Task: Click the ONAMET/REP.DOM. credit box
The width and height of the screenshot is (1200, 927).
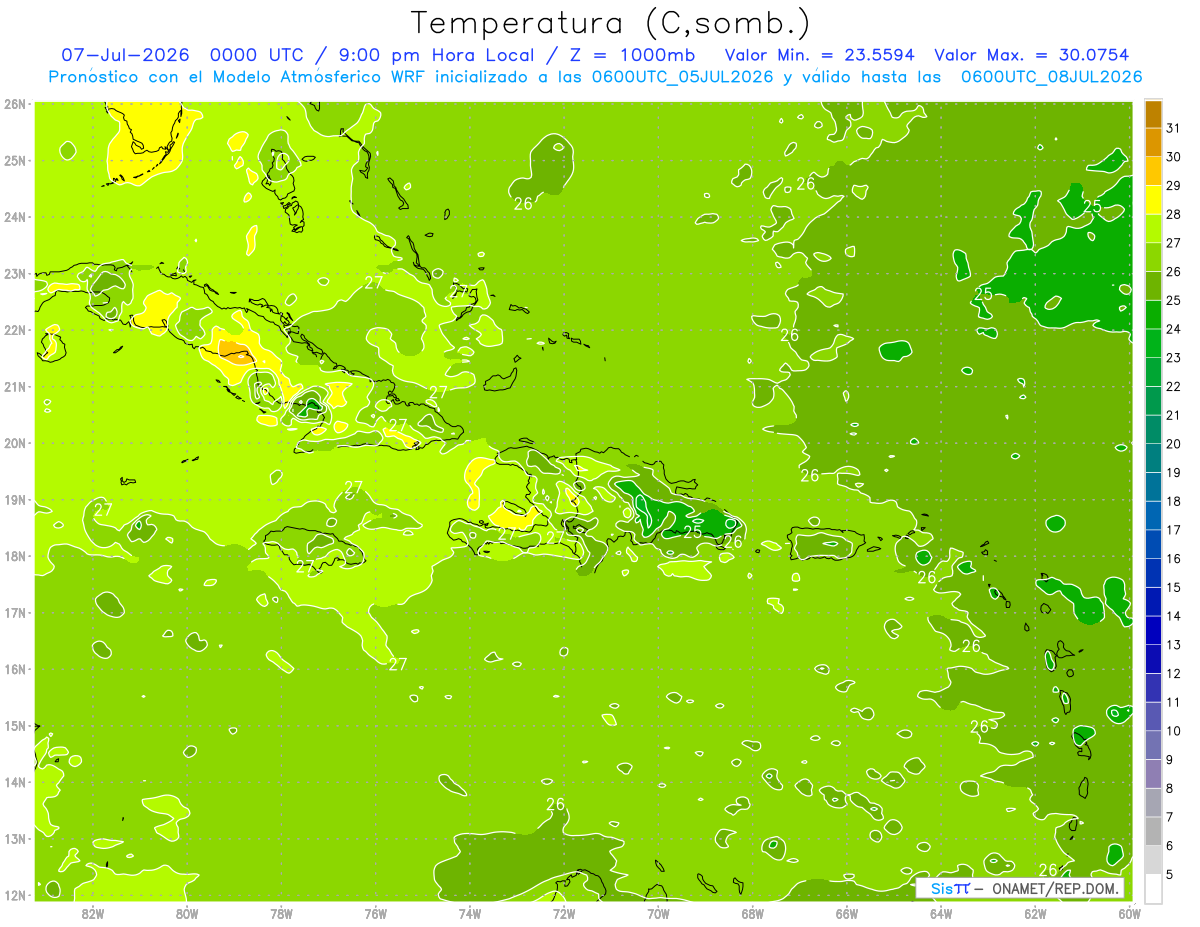Action: (1020, 888)
